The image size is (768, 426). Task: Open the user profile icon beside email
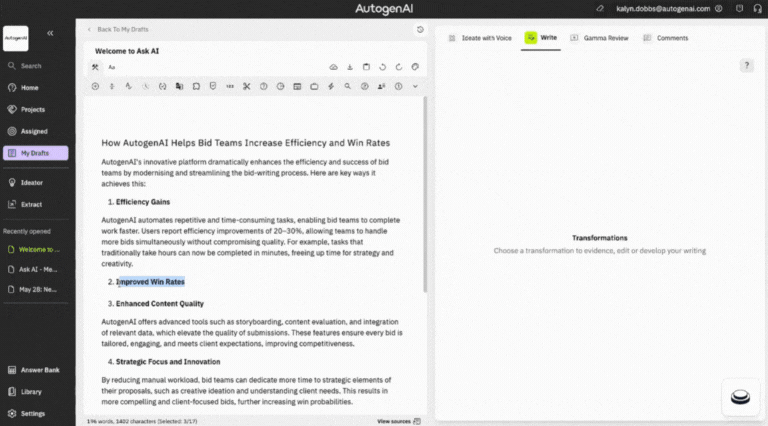point(719,8)
